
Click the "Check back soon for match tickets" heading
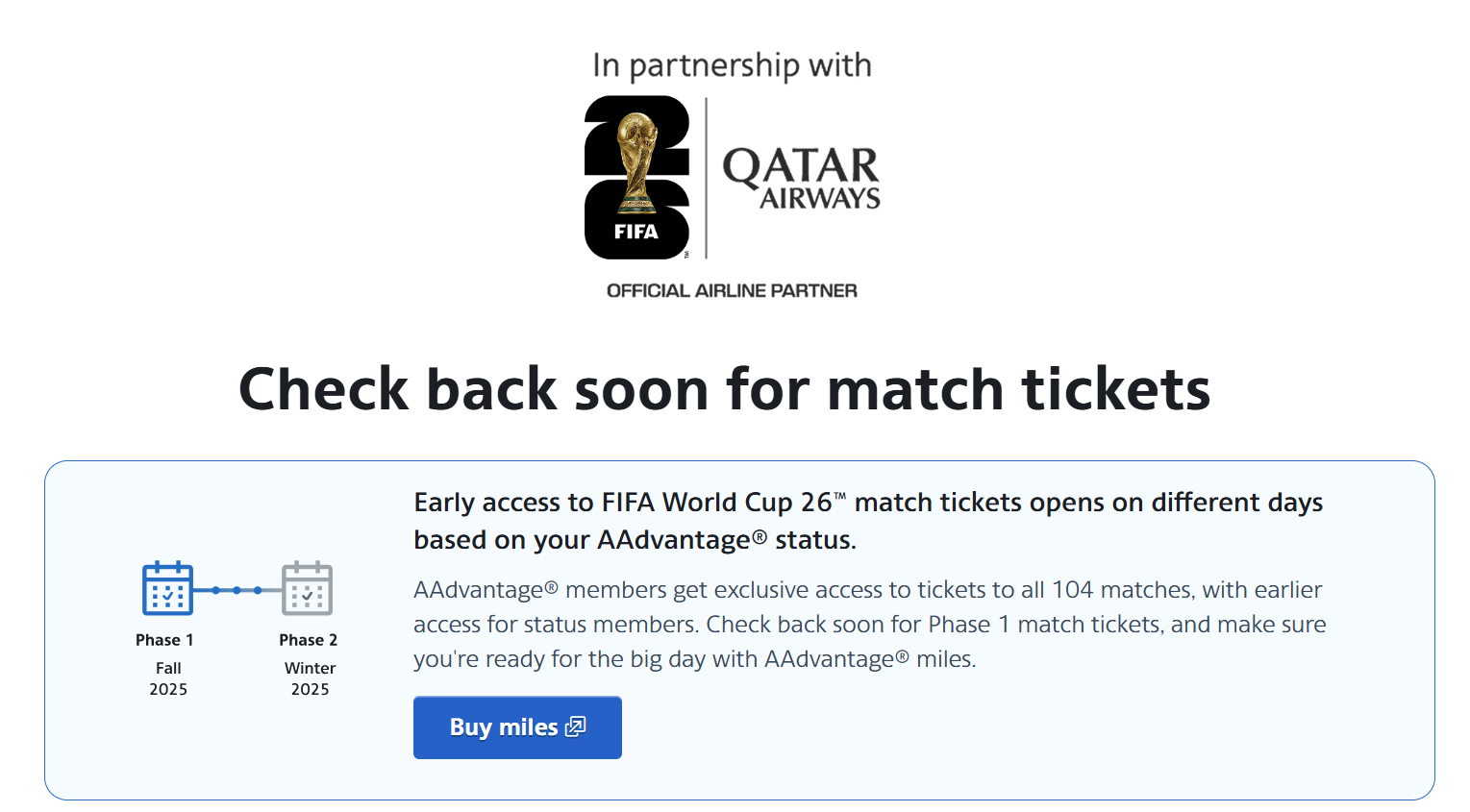pos(724,389)
